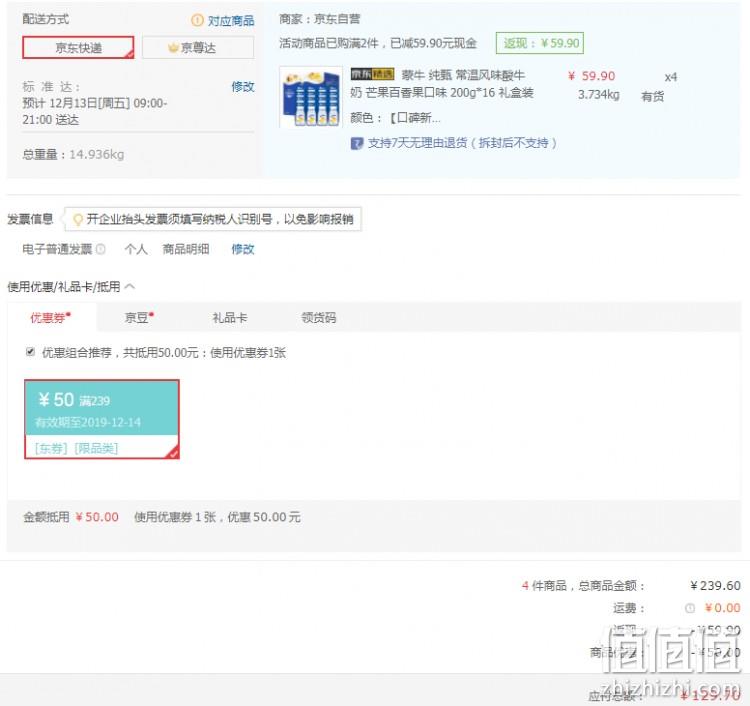The image size is (750, 706).
Task: Click the 京尊达 crown icon
Action: pos(173,47)
